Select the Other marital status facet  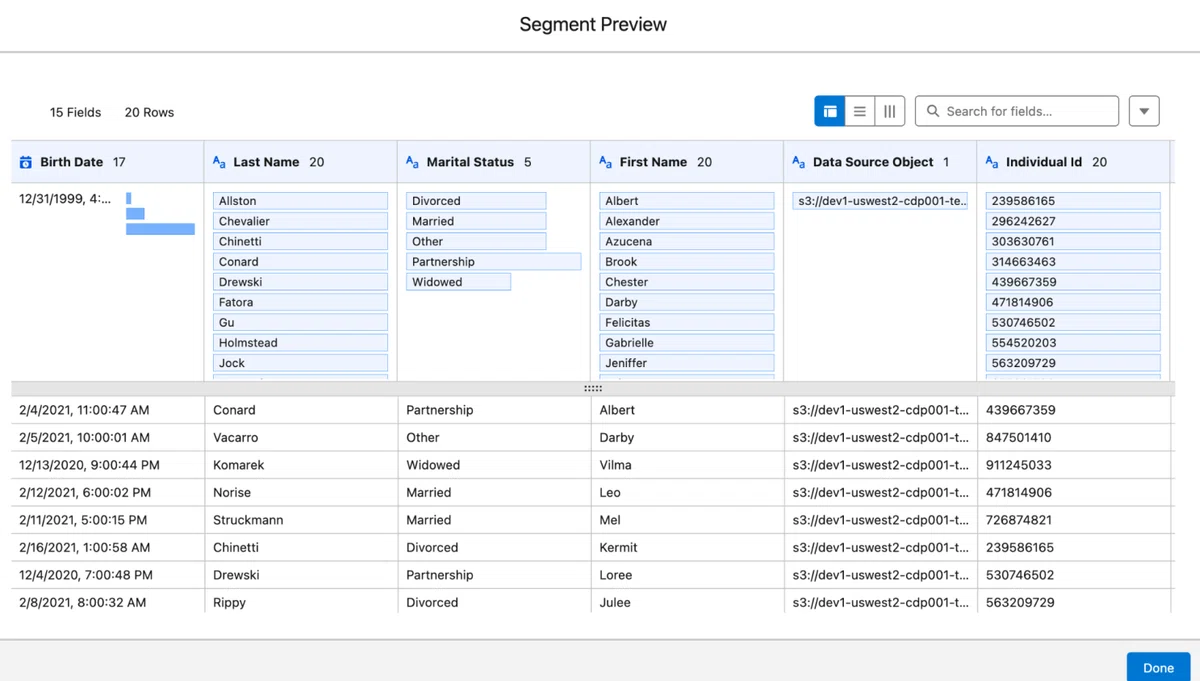click(476, 241)
